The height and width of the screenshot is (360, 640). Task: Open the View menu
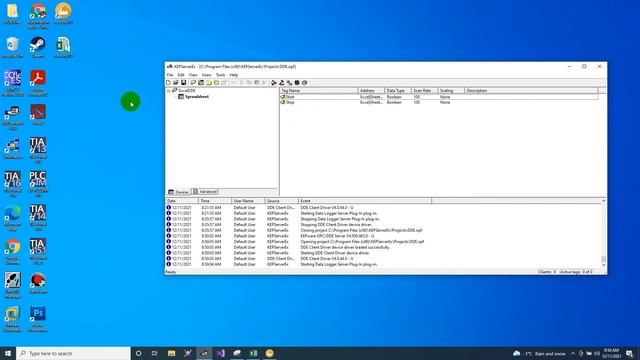point(193,75)
